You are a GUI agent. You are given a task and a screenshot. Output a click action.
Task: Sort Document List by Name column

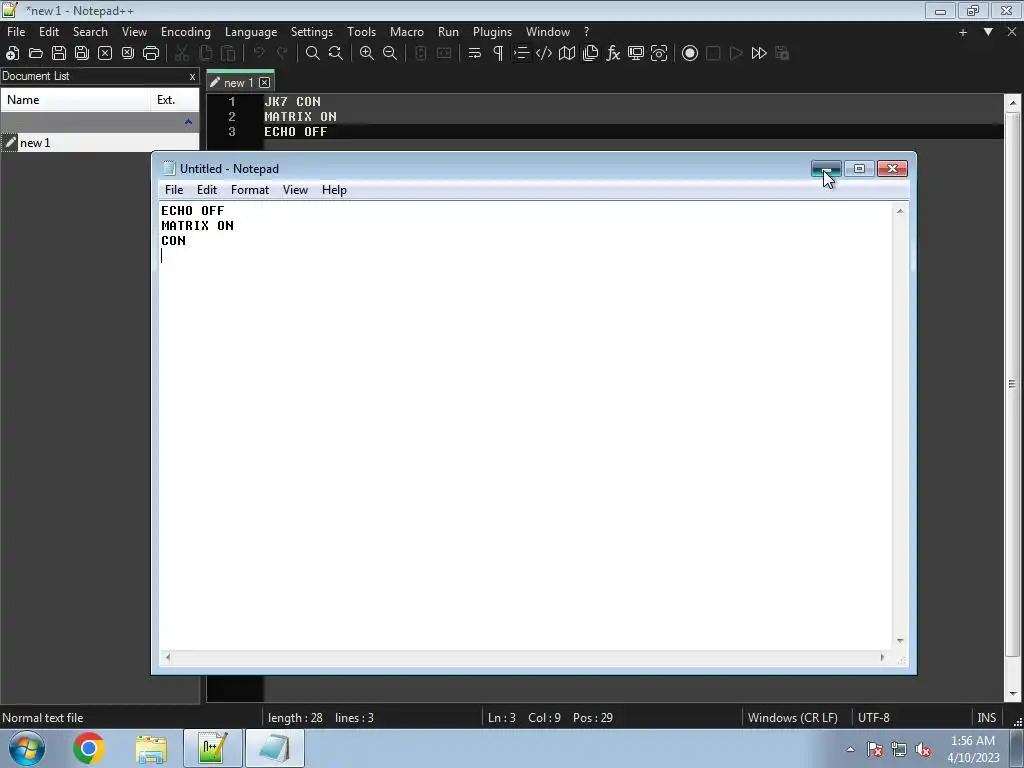point(76,100)
